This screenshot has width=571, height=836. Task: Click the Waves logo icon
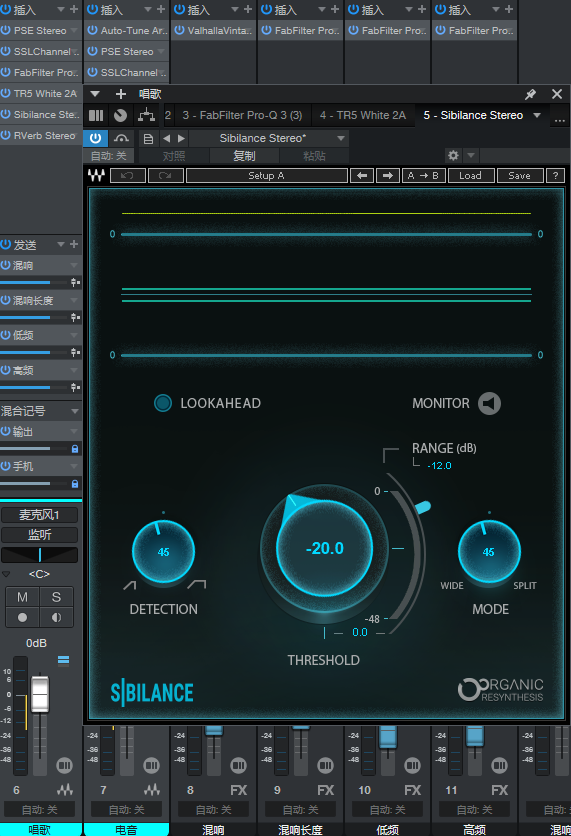coord(96,175)
